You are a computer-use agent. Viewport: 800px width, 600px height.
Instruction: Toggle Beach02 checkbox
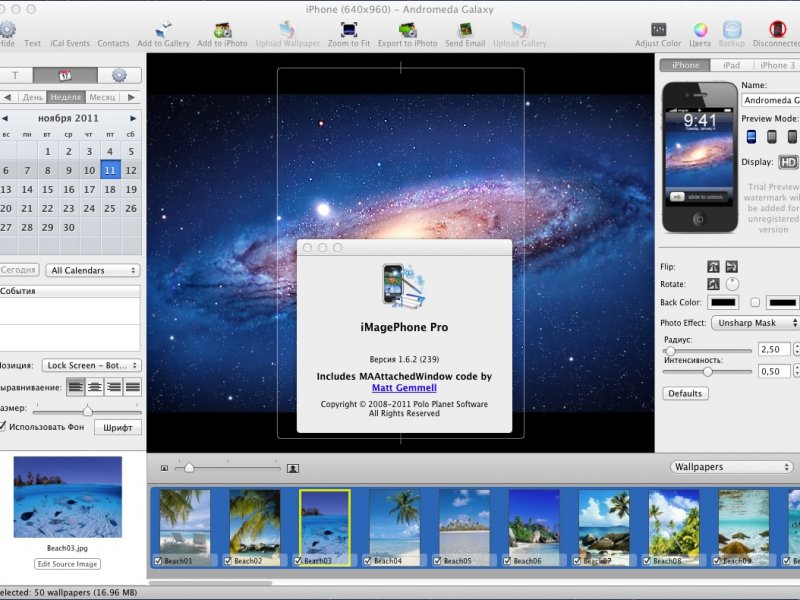[x=228, y=561]
